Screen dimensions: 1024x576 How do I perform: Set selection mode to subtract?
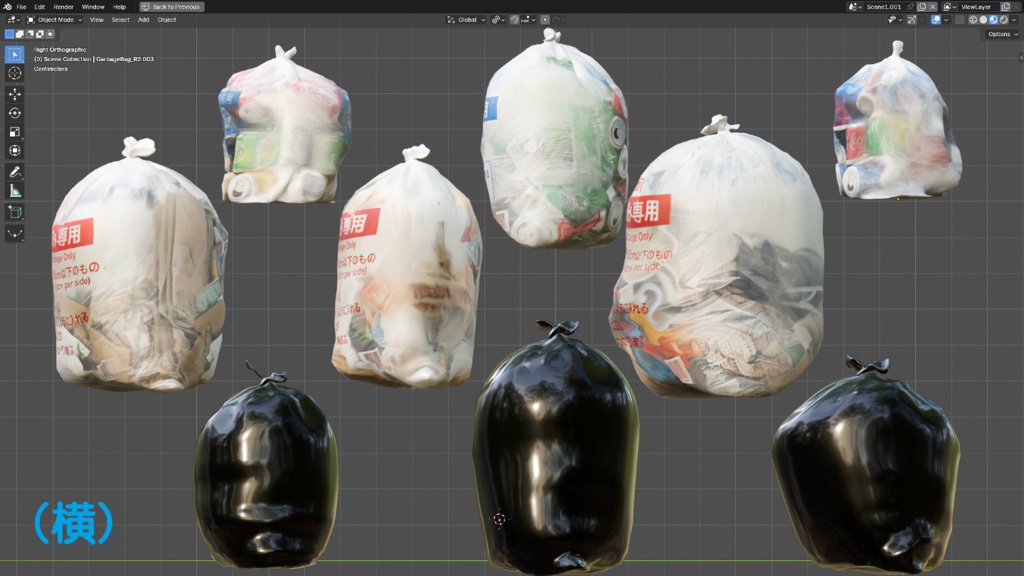[30, 34]
